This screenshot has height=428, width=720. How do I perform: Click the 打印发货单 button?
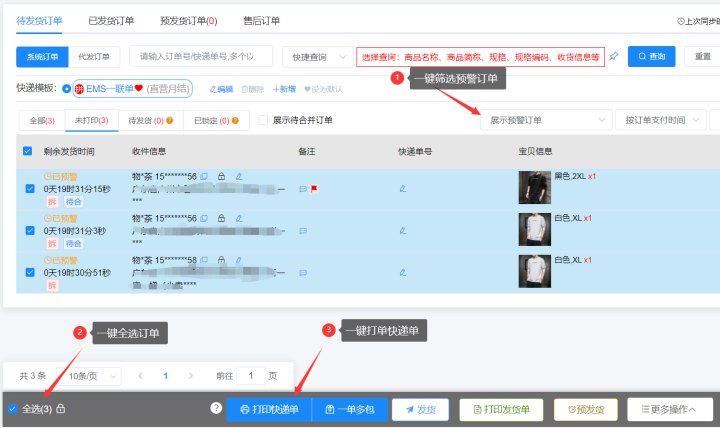tap(501, 409)
